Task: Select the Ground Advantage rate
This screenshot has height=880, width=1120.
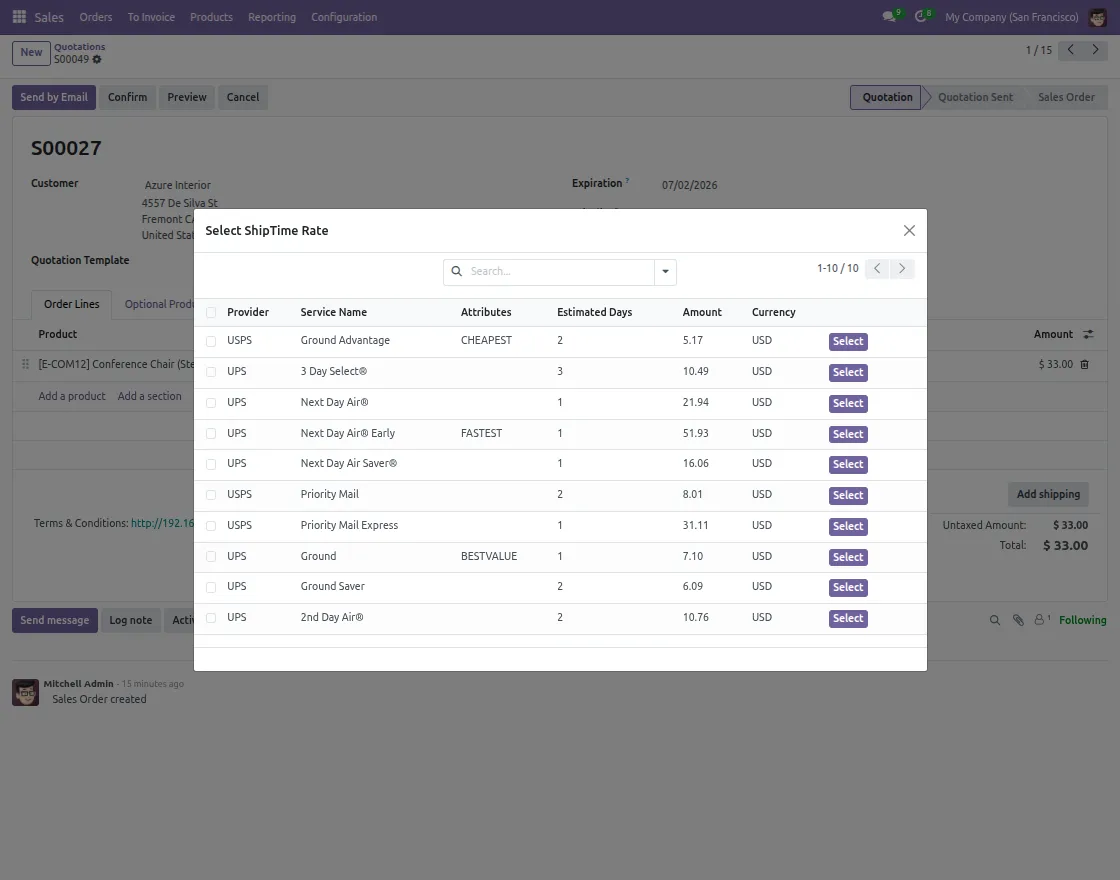Action: pyautogui.click(x=848, y=341)
